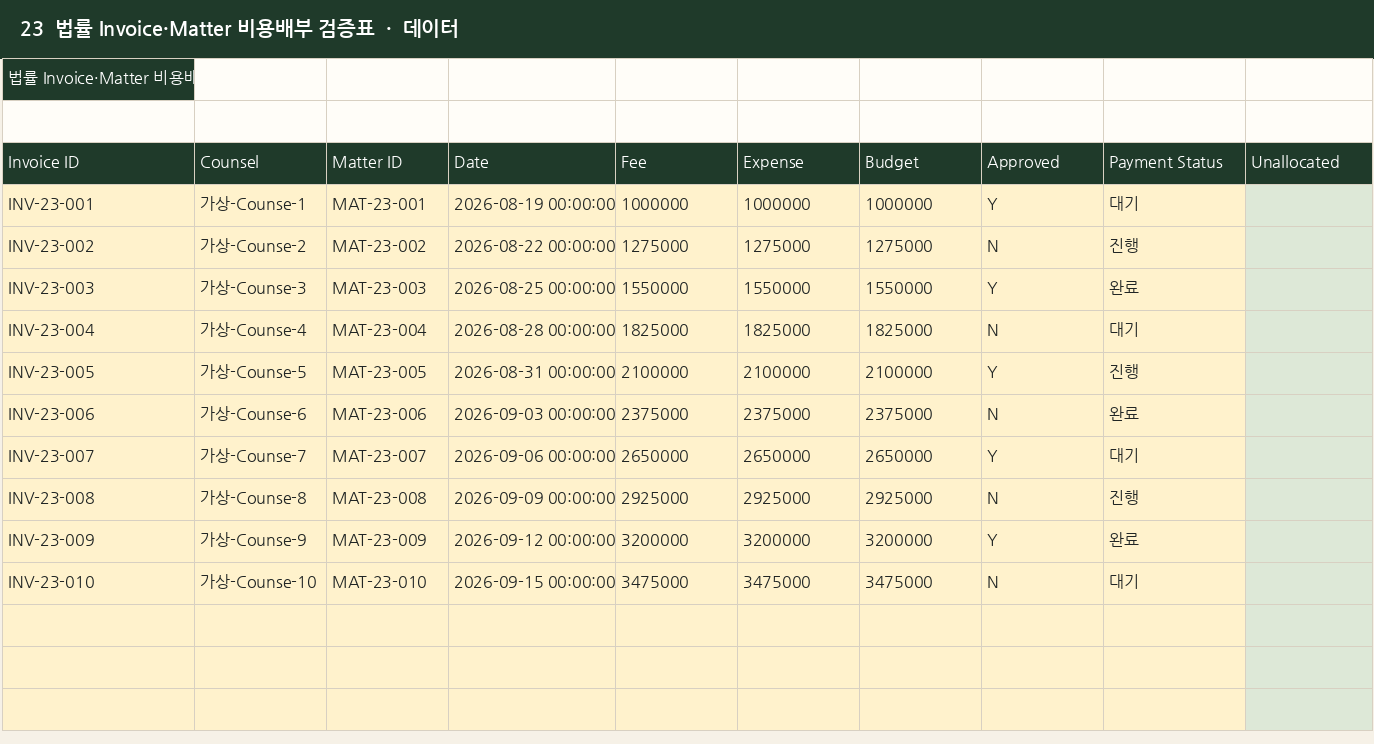Select counsel cell 가상-Counse-5
Screen dimensions: 1374x744
click(260, 373)
